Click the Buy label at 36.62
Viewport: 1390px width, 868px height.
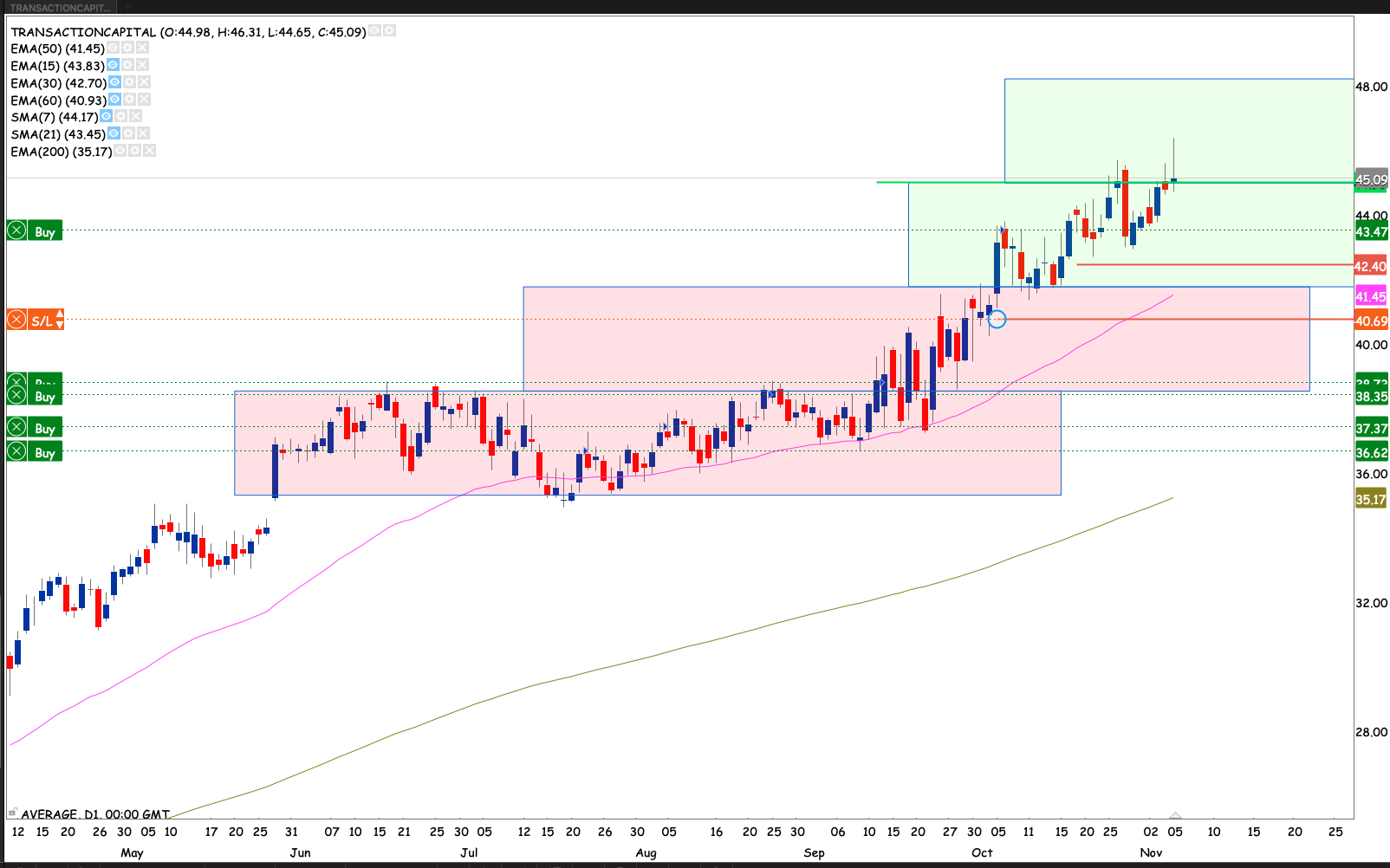click(45, 452)
